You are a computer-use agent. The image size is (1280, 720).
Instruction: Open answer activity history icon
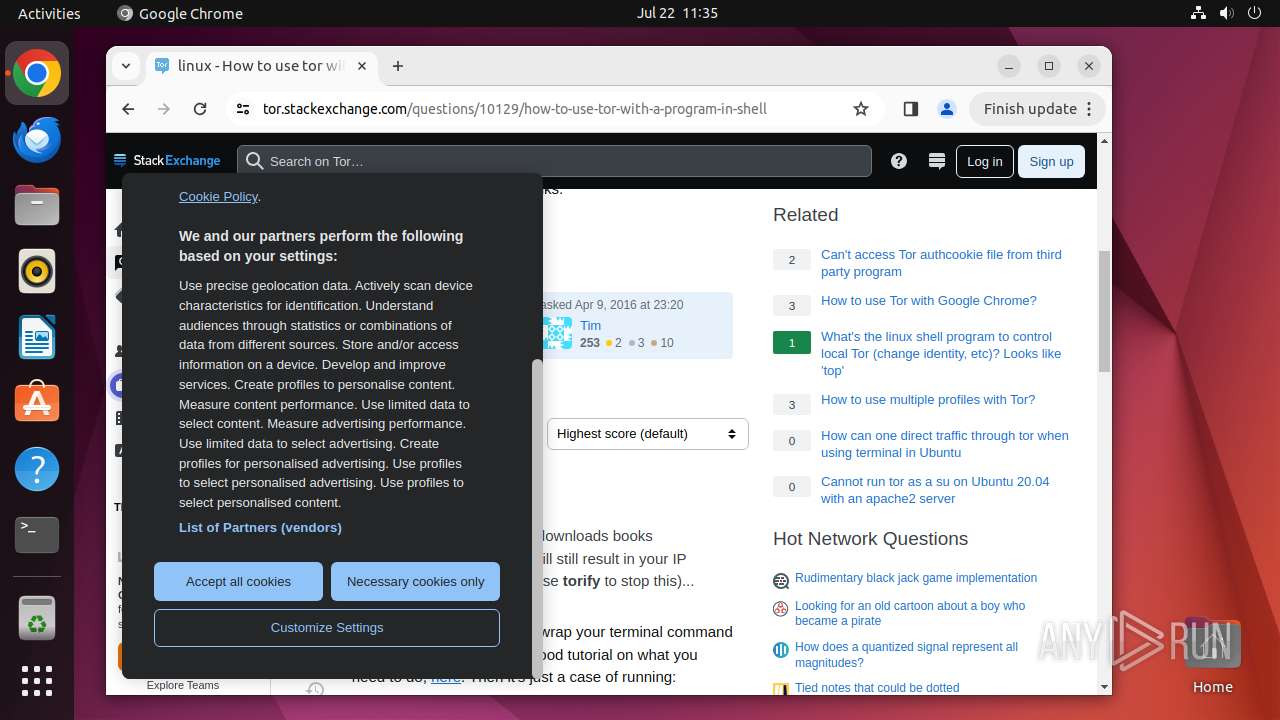[x=315, y=689]
